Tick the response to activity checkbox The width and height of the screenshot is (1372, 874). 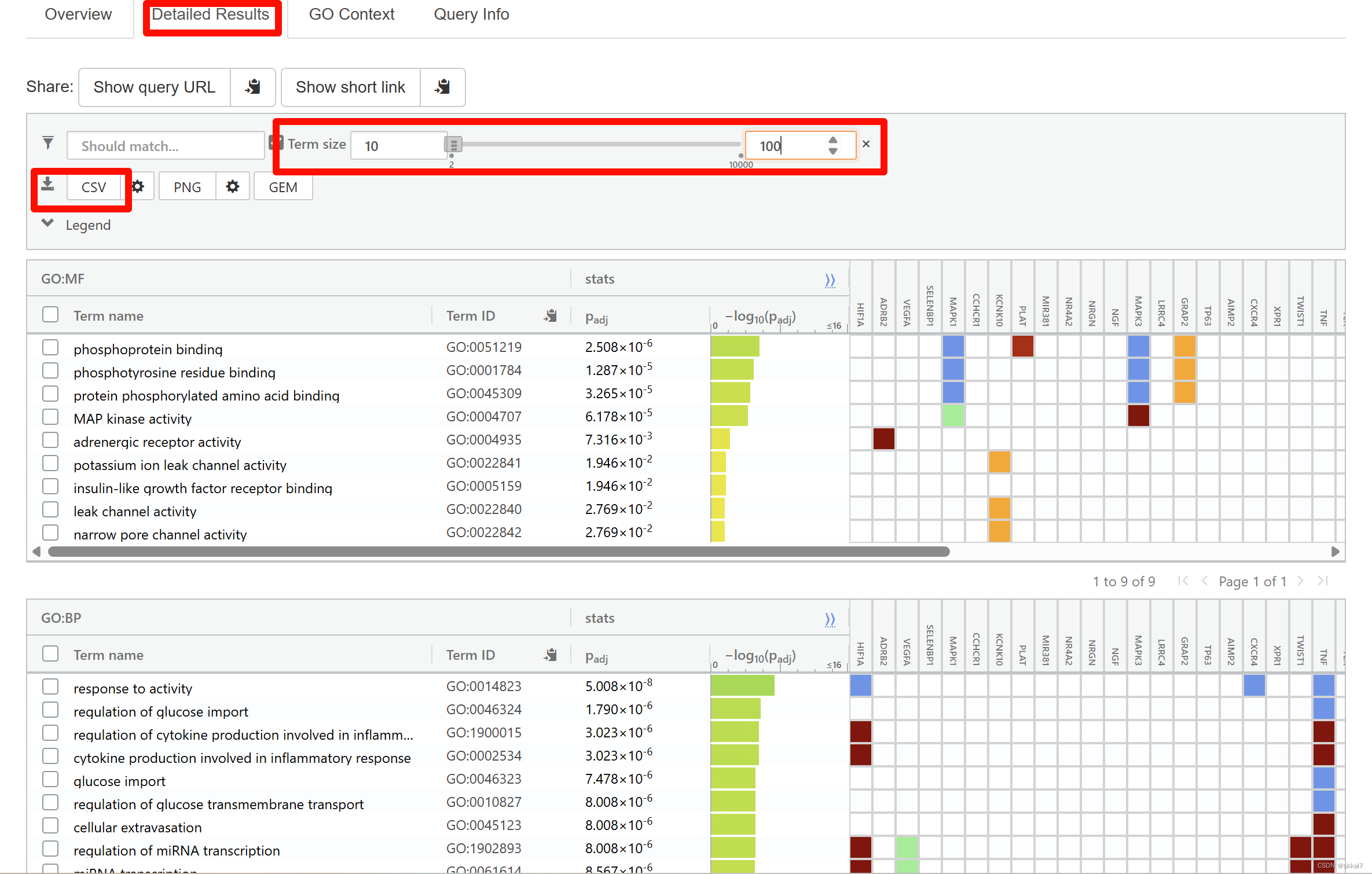tap(50, 686)
